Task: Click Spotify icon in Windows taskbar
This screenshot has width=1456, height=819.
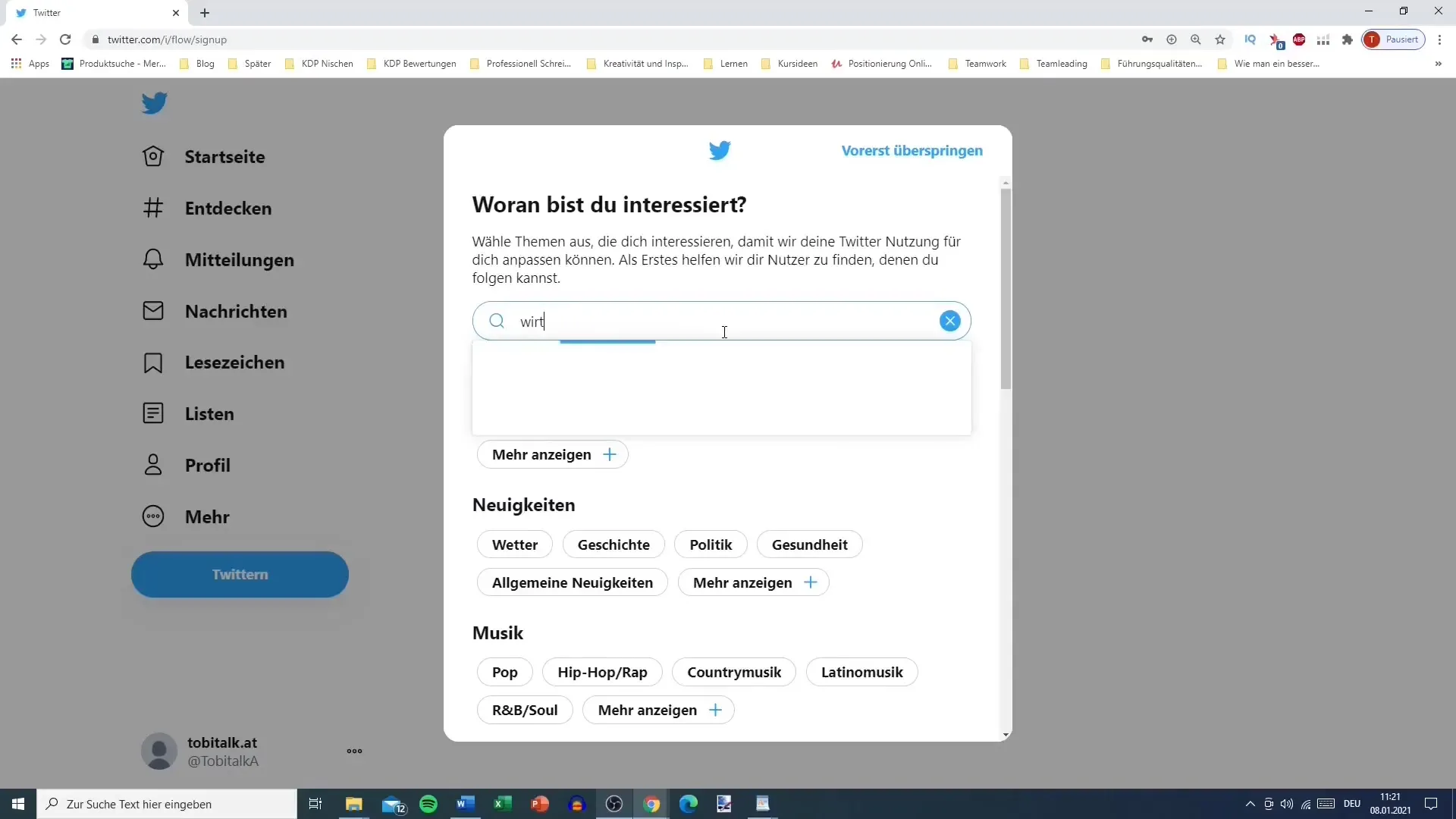Action: 428,803
